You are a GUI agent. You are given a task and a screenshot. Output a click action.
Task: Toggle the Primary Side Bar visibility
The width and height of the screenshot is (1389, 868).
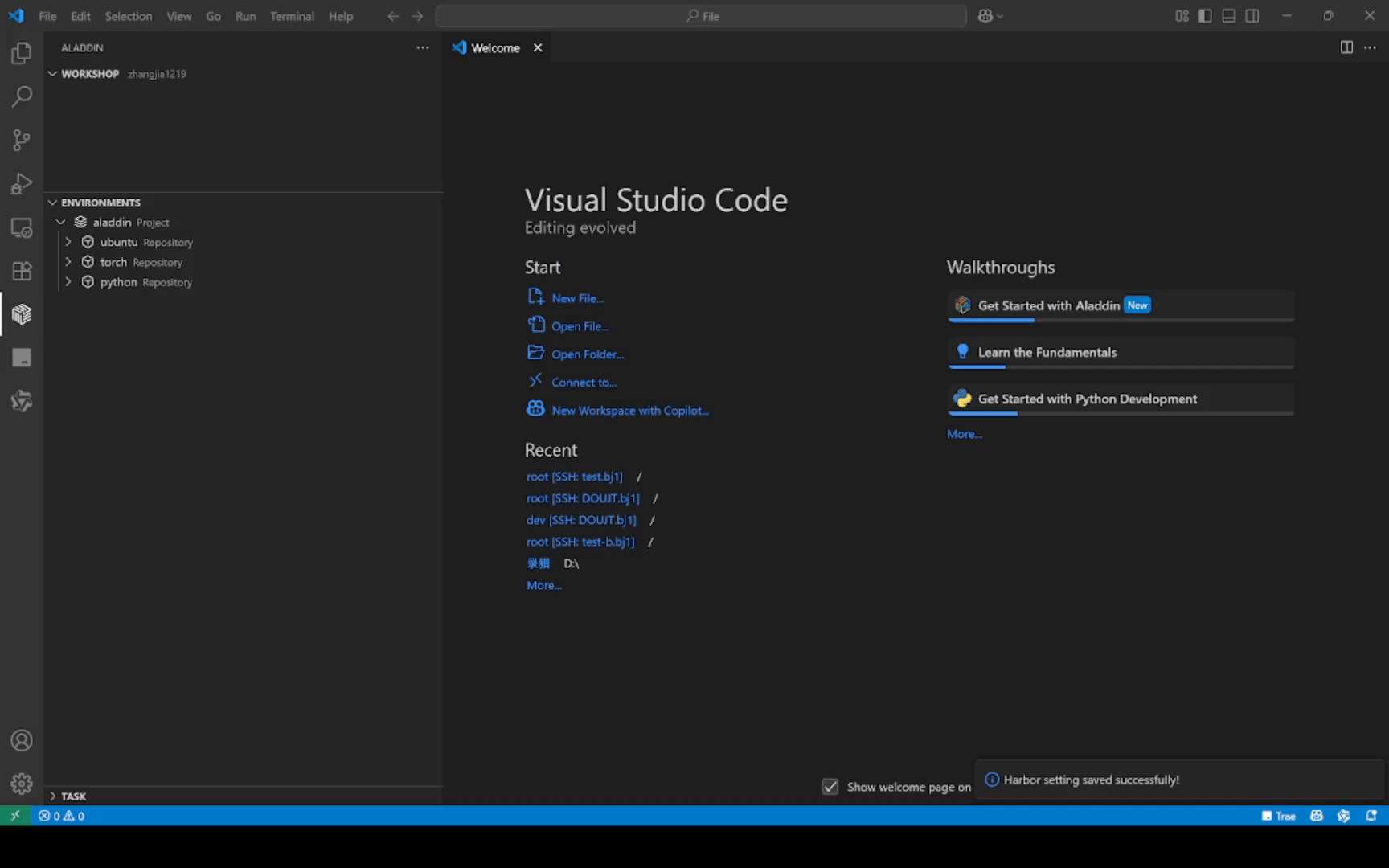1205,16
